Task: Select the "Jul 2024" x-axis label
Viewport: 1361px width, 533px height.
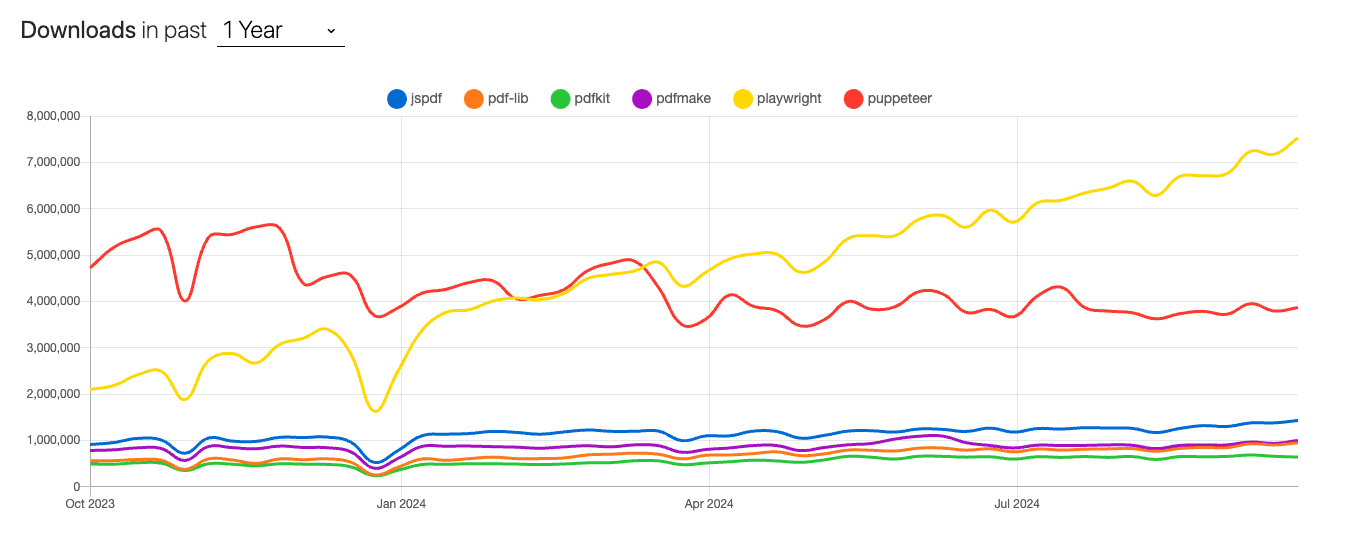Action: 1017,504
